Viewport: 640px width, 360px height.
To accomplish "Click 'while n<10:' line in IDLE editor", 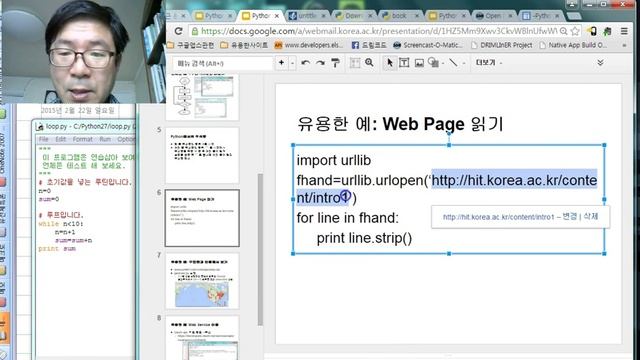I will [61, 224].
